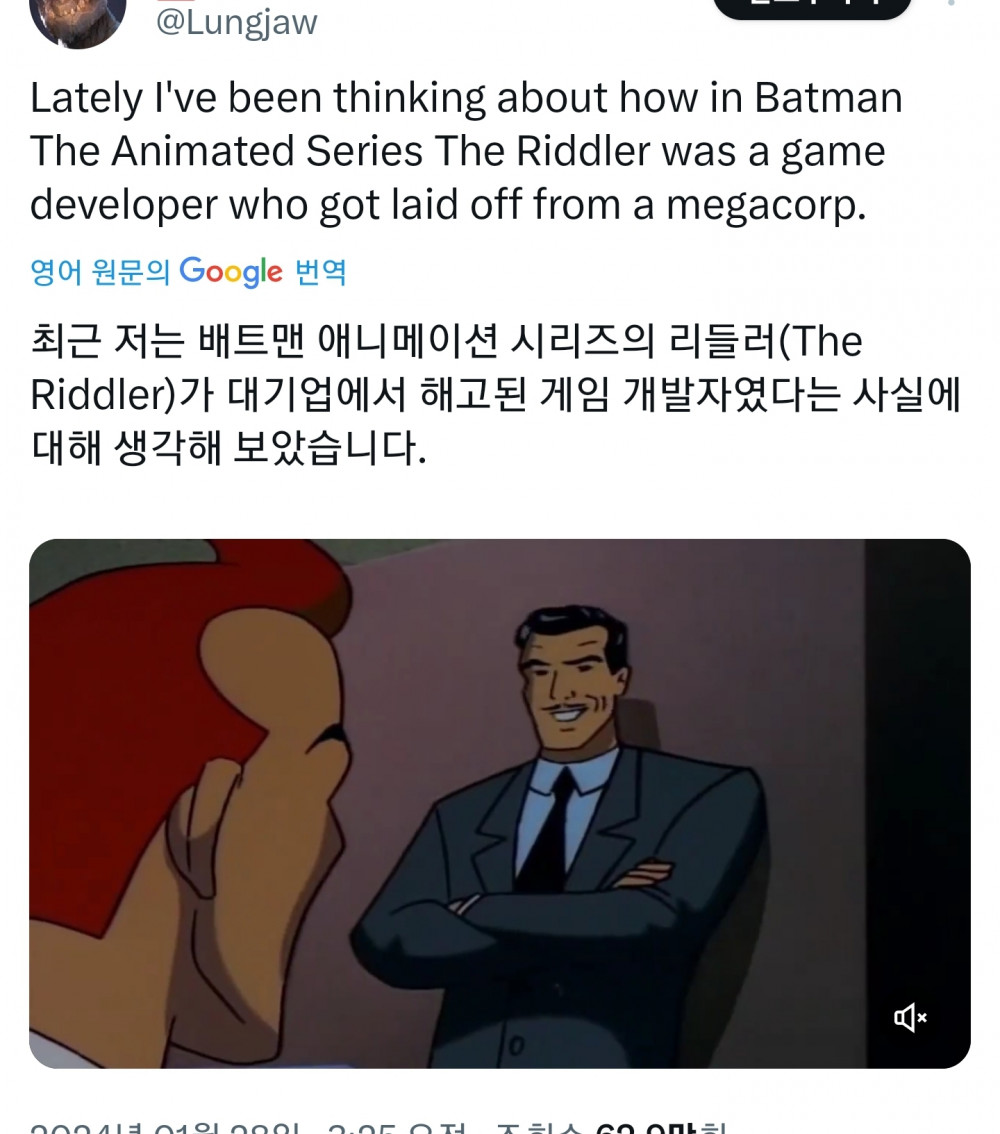Click the blue "번역" link
Screen dimensions: 1000x1134
(x=321, y=272)
